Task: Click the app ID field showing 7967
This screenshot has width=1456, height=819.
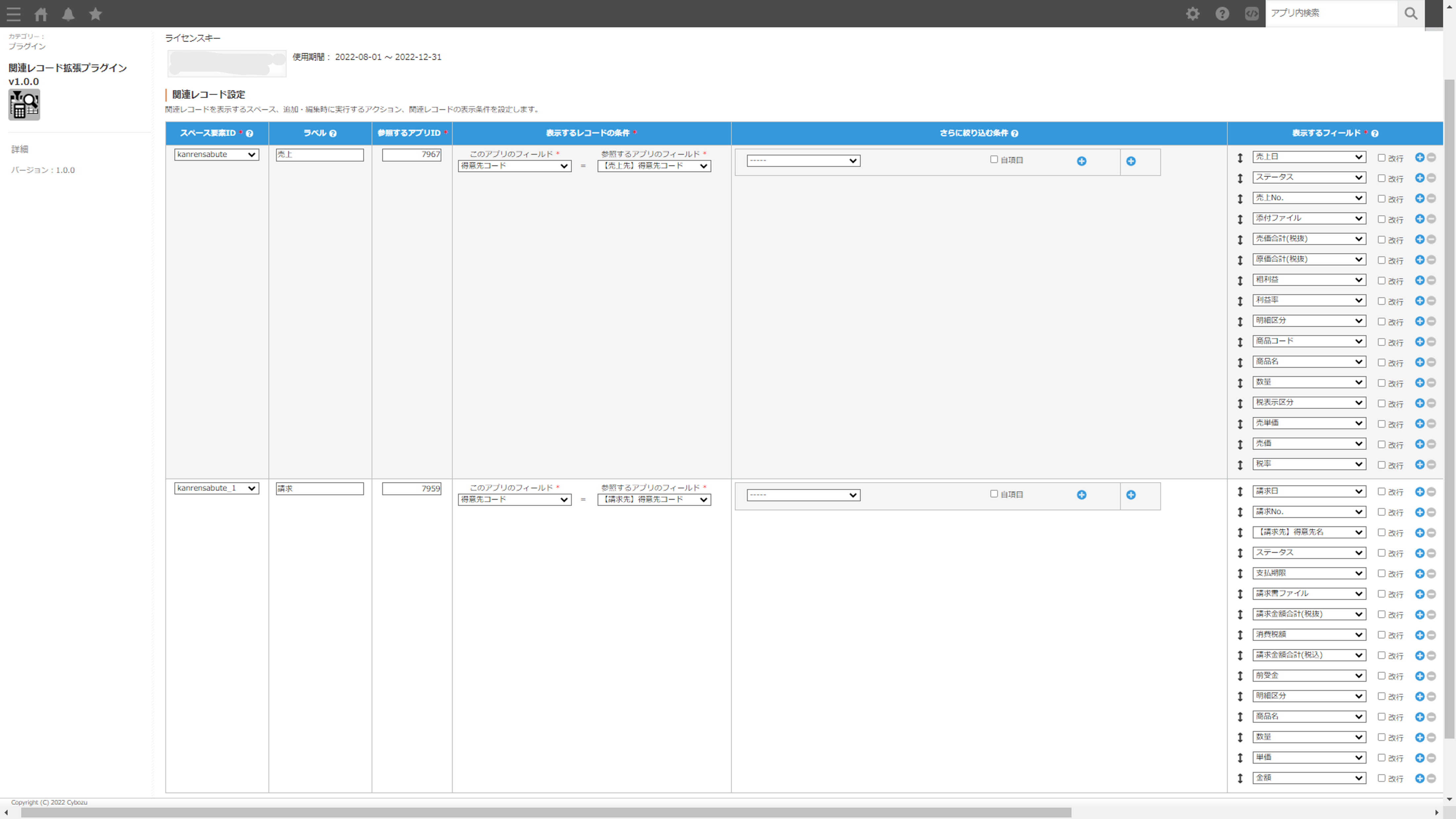Action: click(x=411, y=155)
